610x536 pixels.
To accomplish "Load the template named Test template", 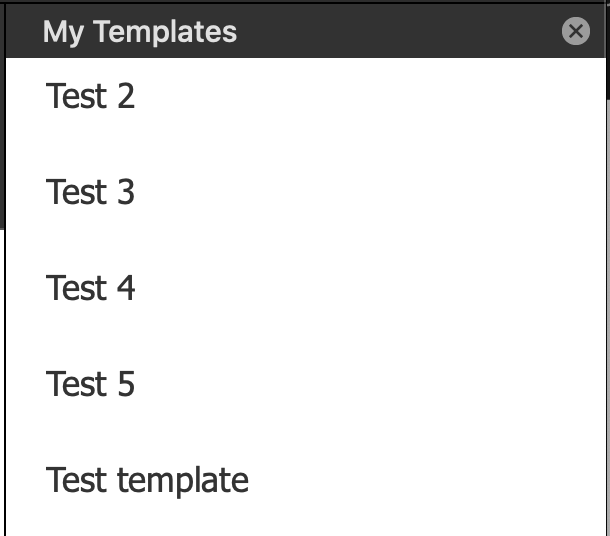I will tap(147, 481).
